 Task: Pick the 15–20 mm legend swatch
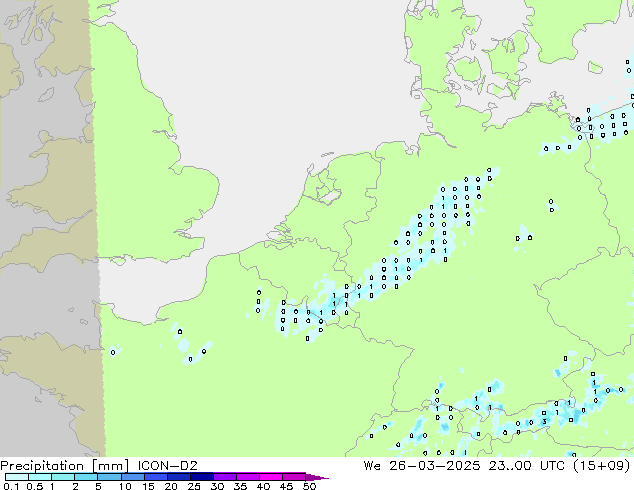point(156,477)
